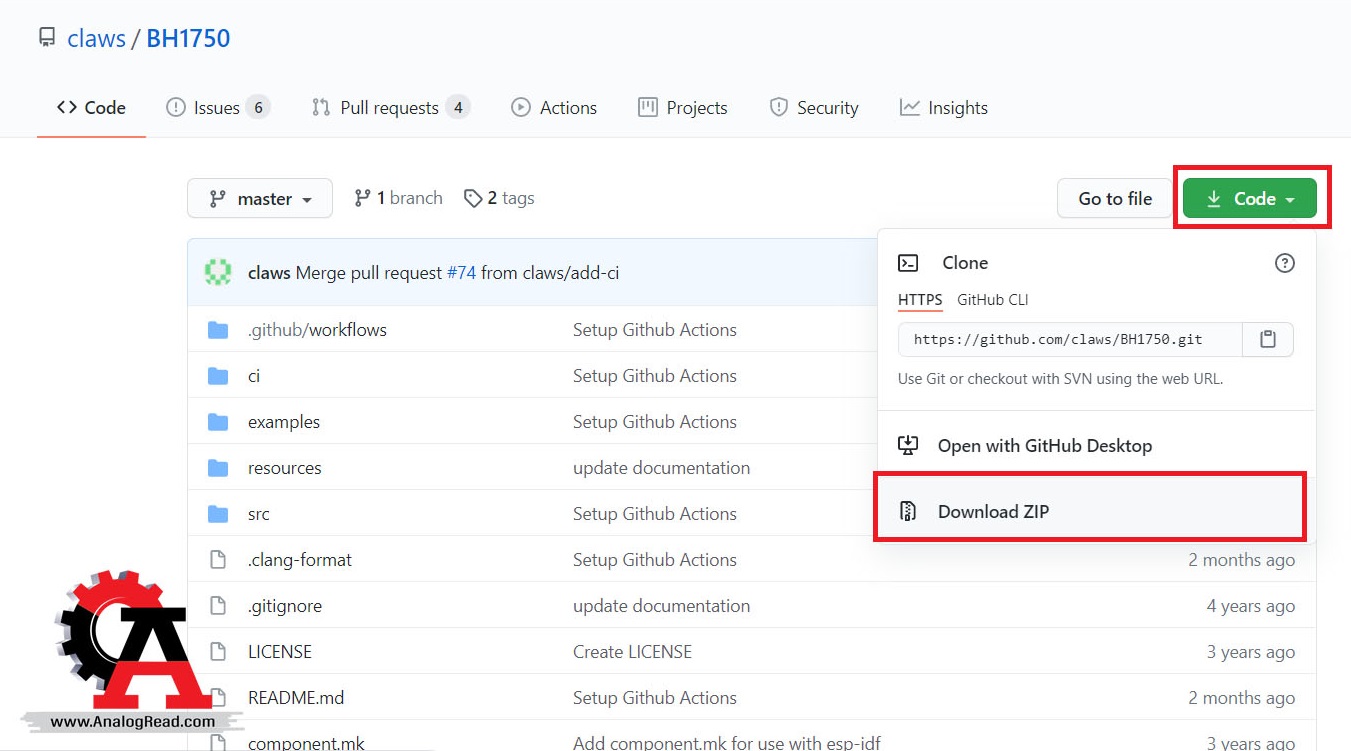Image resolution: width=1351 pixels, height=751 pixels.
Task: Click the clone URL input field
Action: click(1070, 340)
